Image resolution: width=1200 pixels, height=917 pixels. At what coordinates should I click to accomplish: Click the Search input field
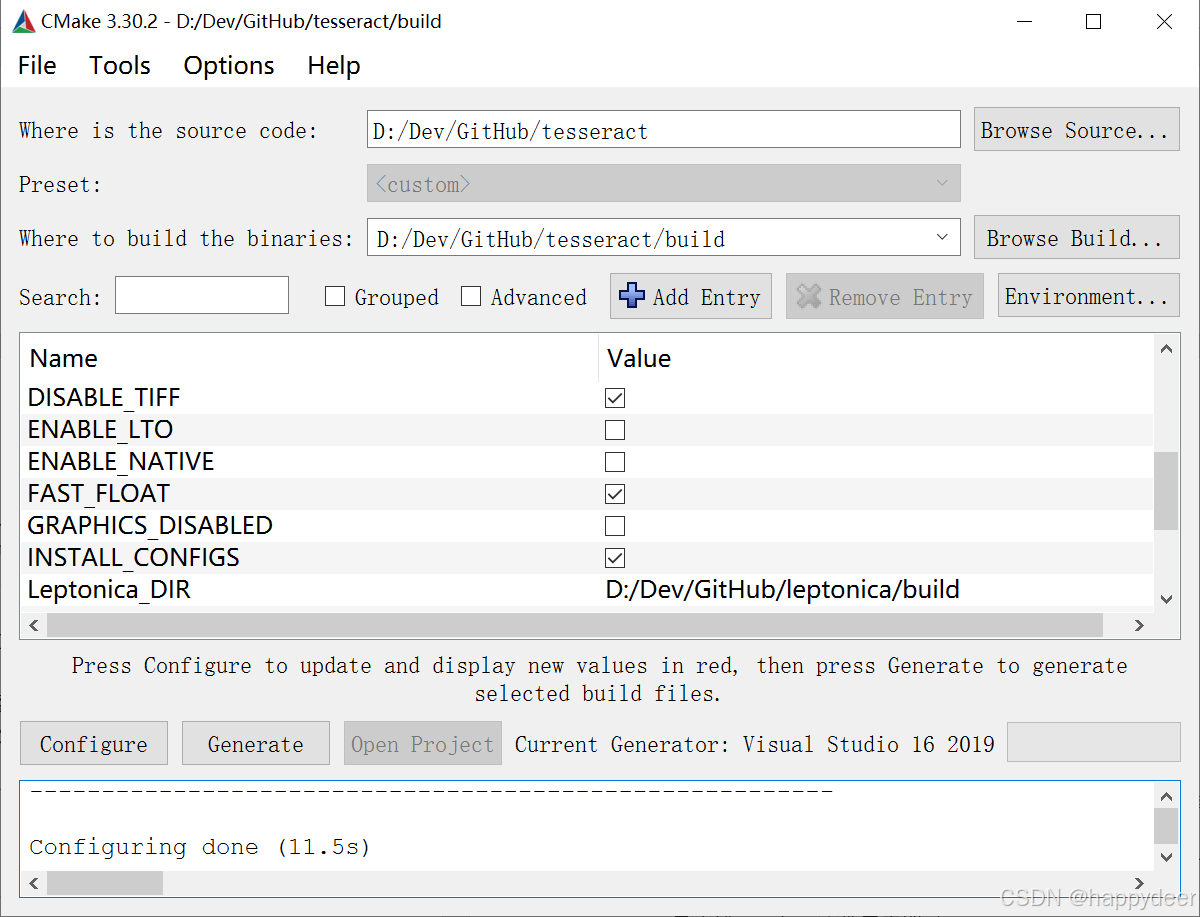202,296
